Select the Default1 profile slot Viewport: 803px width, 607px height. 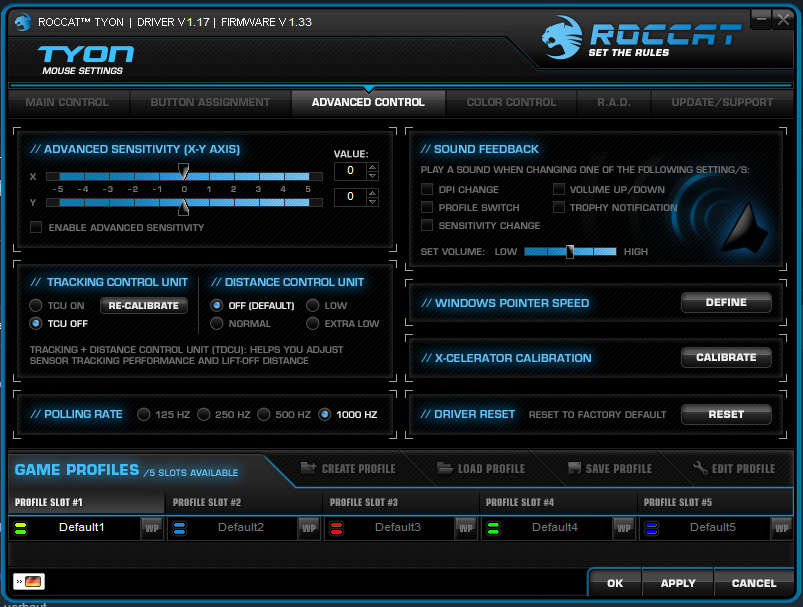81,528
